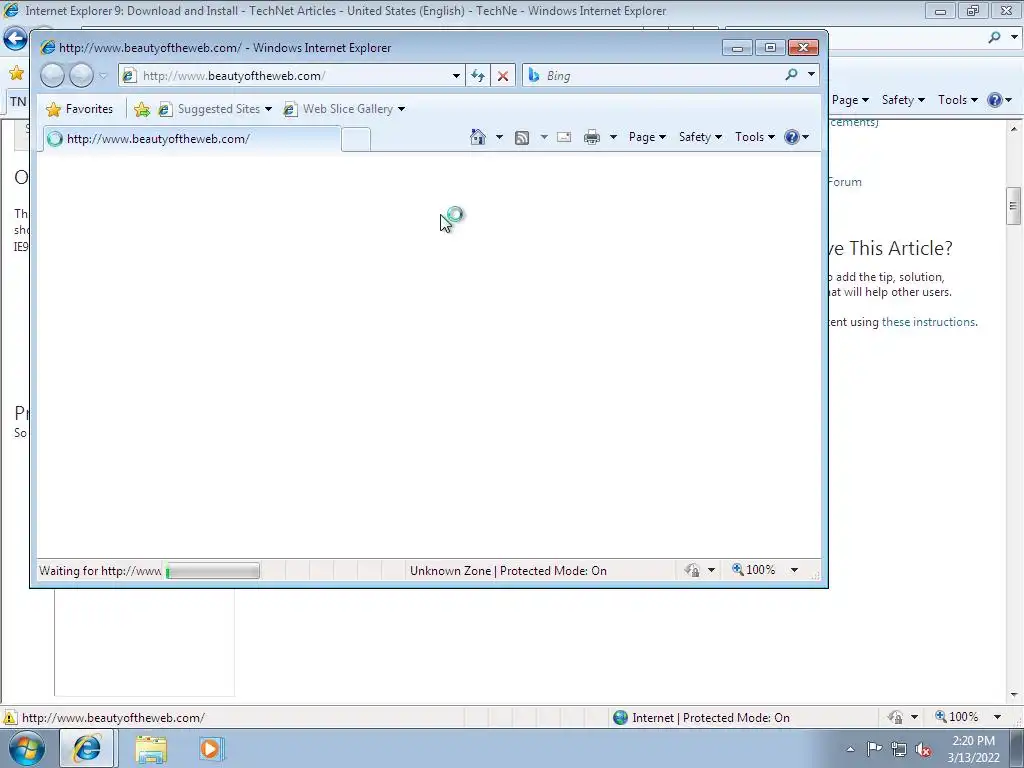This screenshot has height=768, width=1024.
Task: Expand the address bar history dropdown
Action: click(456, 76)
